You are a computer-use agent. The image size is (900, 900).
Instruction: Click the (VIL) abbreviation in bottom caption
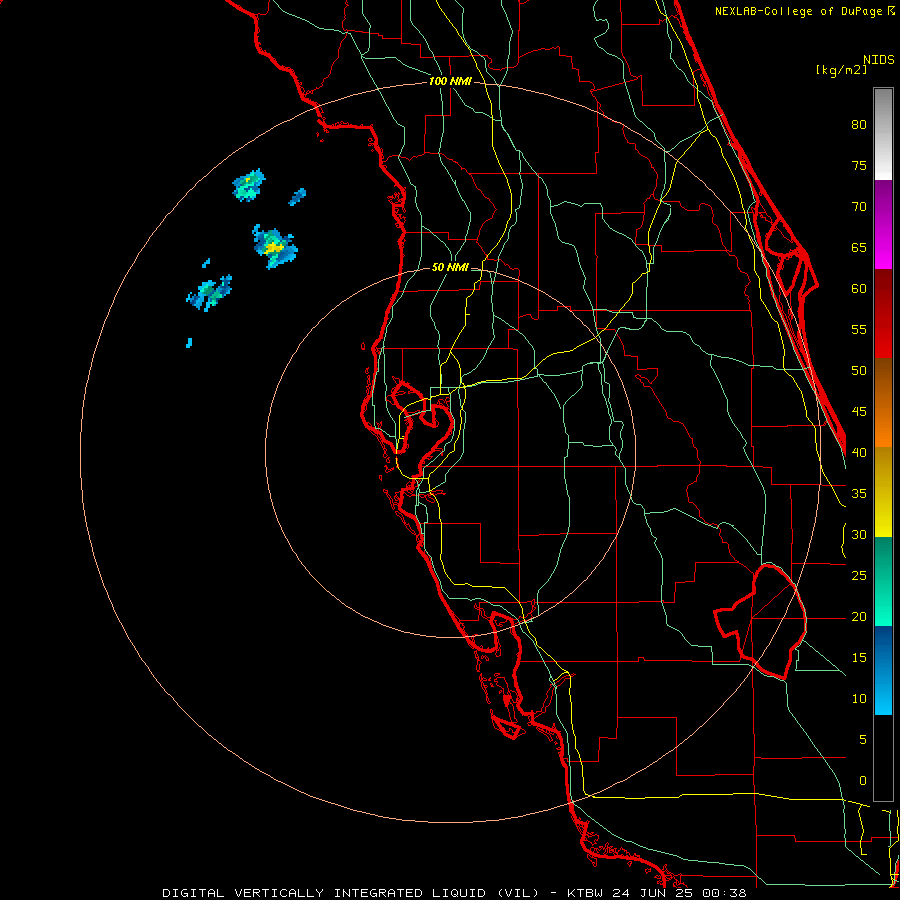pyautogui.click(x=518, y=893)
